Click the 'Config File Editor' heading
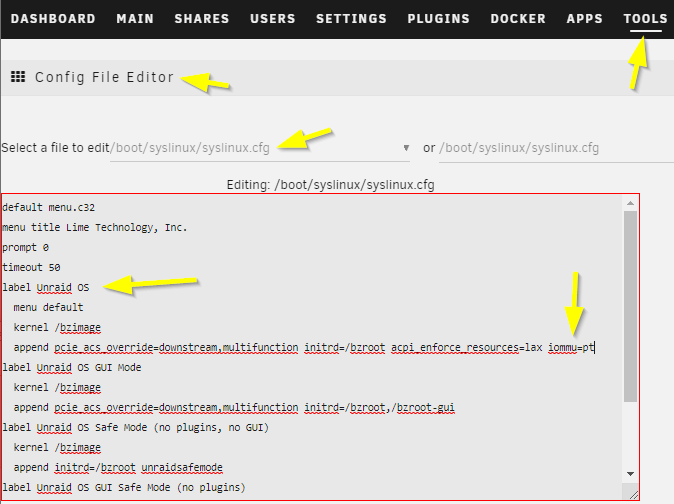The width and height of the screenshot is (674, 504). [104, 77]
